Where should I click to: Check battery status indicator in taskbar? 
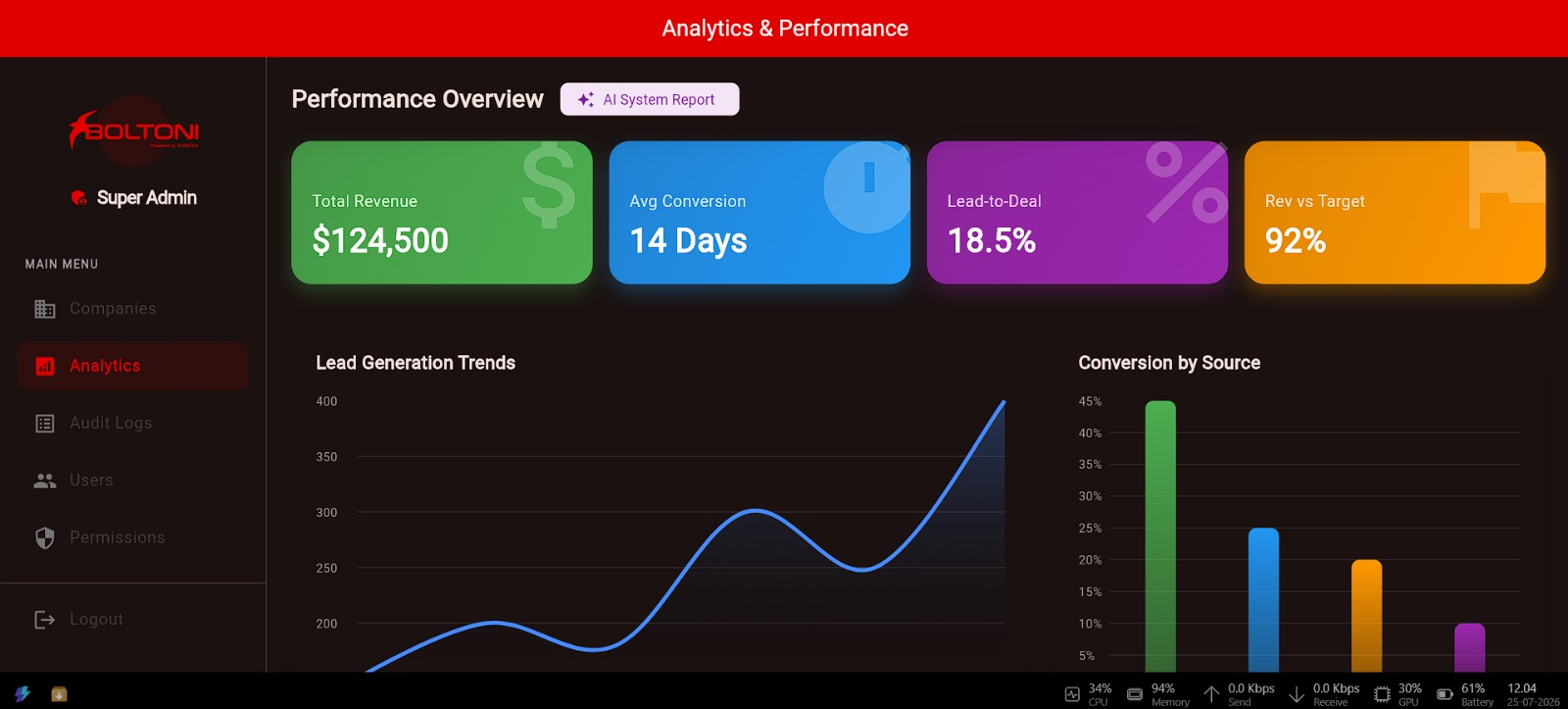tap(1465, 694)
